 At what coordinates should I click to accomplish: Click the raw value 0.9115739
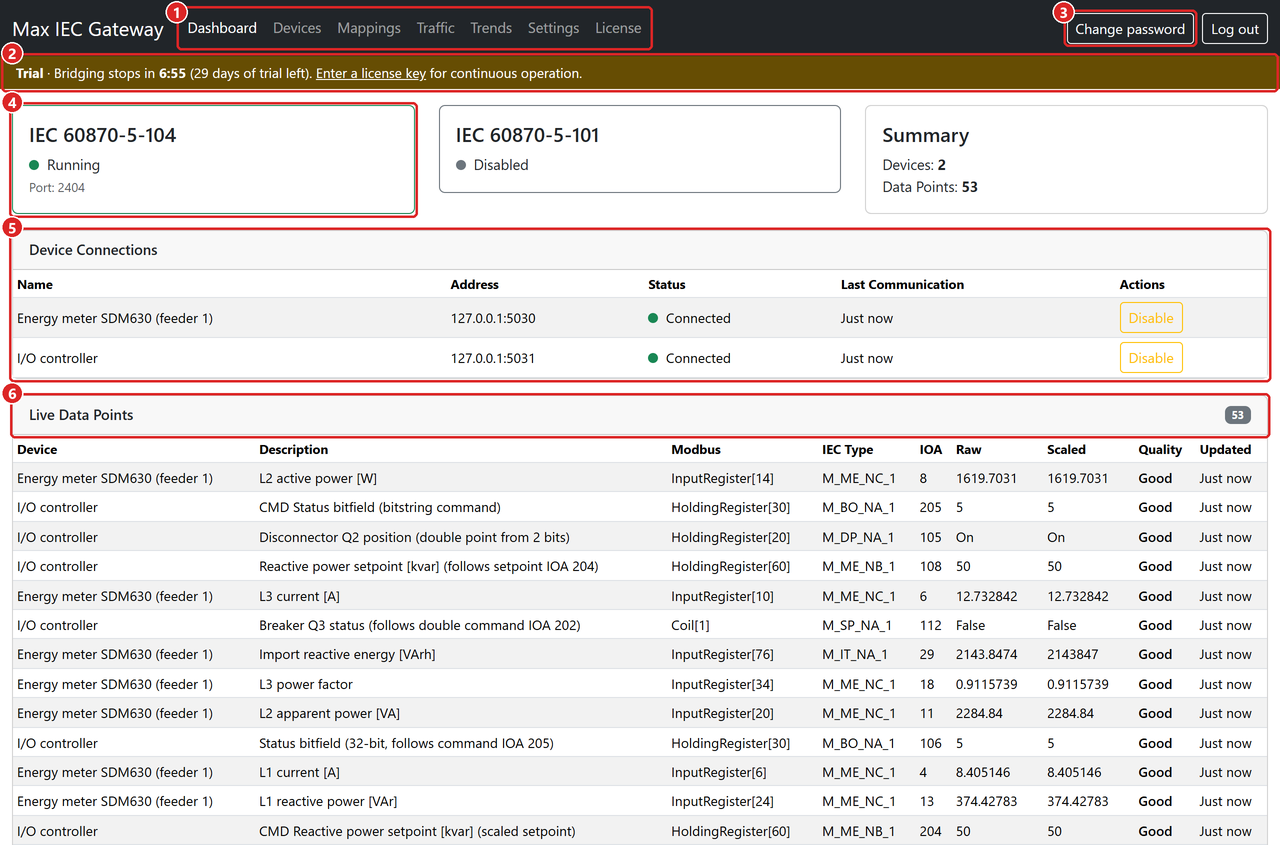986,684
